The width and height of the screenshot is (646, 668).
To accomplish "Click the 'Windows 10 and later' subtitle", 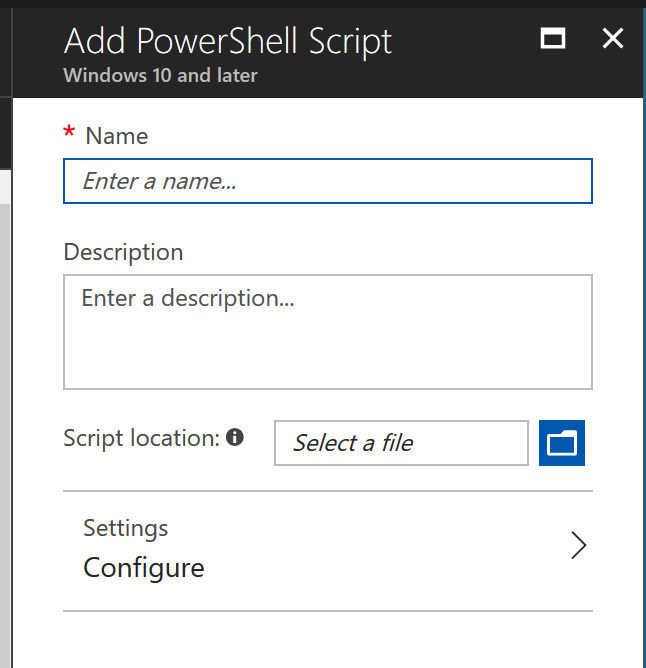I will pyautogui.click(x=160, y=75).
